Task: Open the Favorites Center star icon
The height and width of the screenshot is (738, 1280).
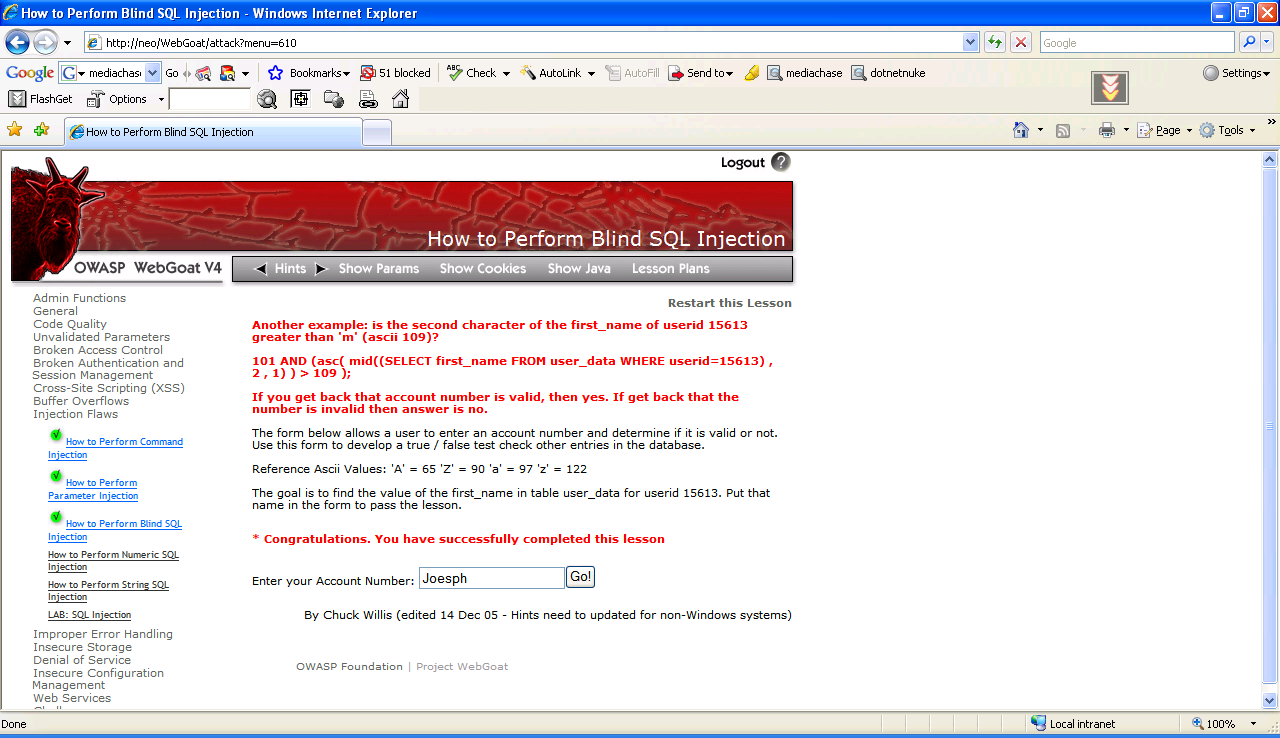Action: coord(14,130)
